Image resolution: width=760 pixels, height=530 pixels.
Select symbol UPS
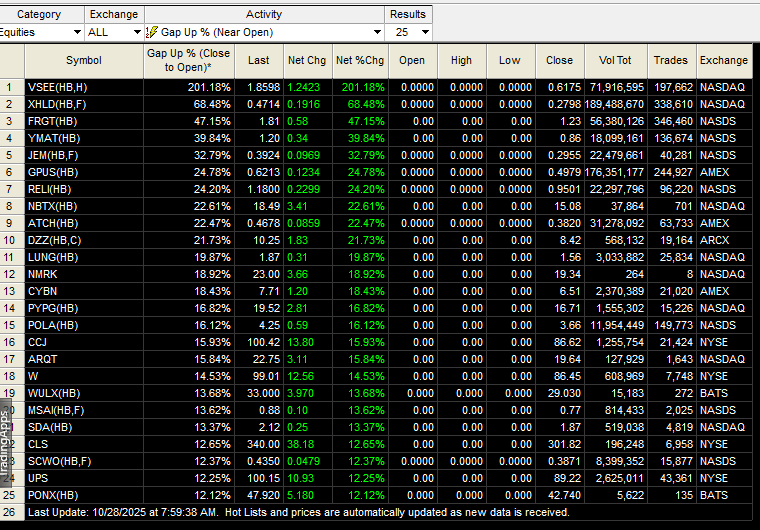point(38,478)
